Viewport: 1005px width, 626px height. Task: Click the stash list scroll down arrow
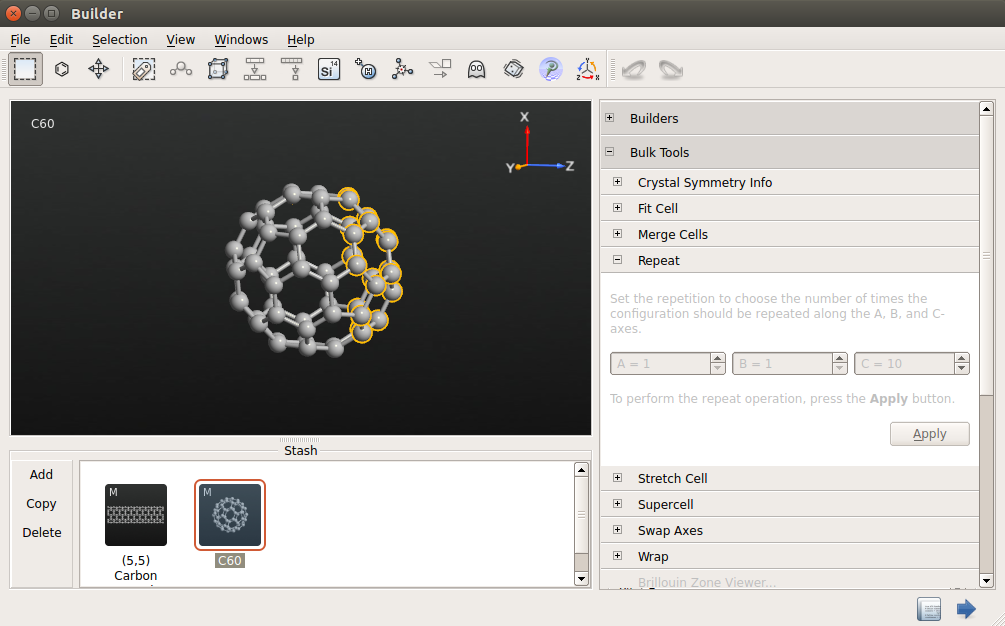pos(581,579)
